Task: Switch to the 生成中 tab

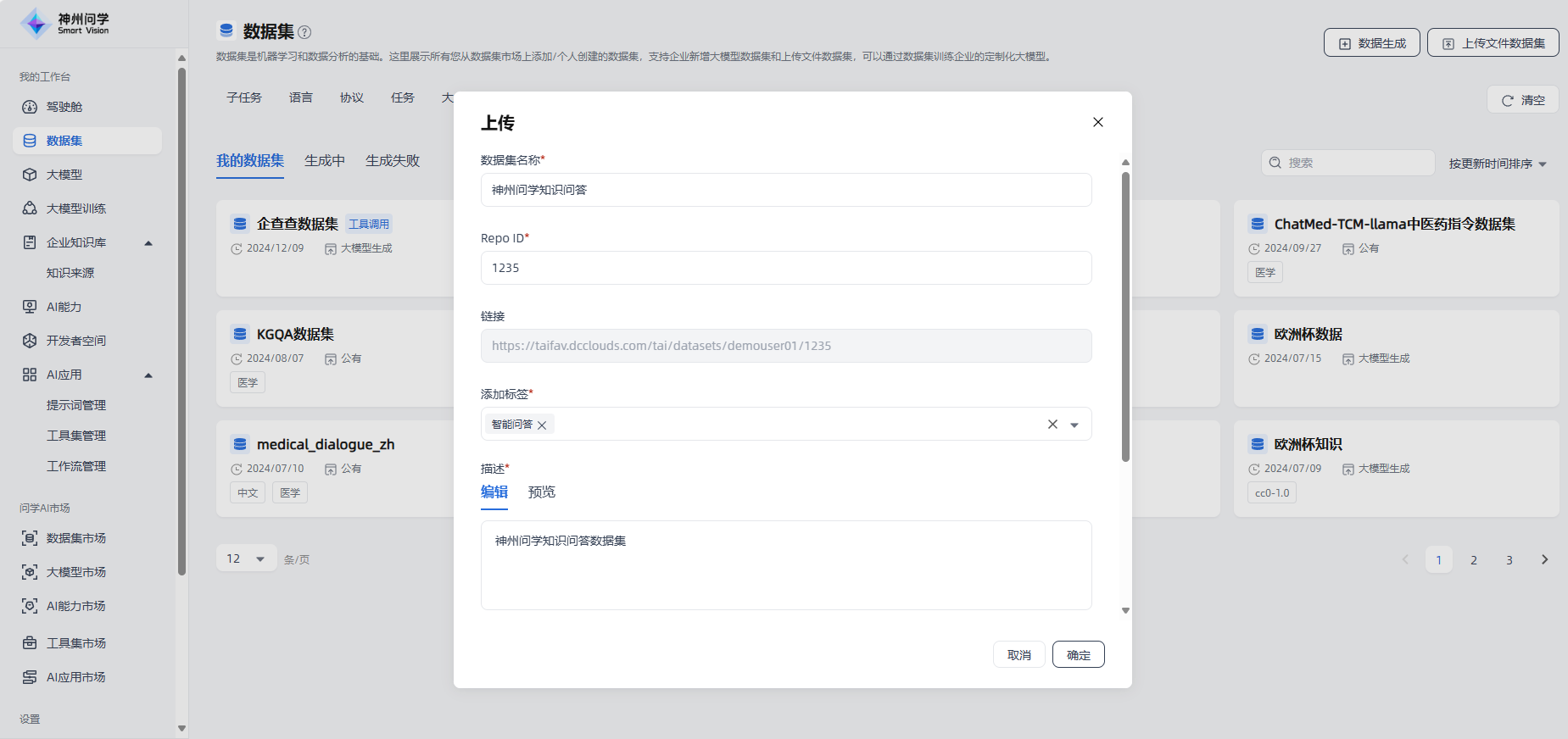Action: coord(325,161)
